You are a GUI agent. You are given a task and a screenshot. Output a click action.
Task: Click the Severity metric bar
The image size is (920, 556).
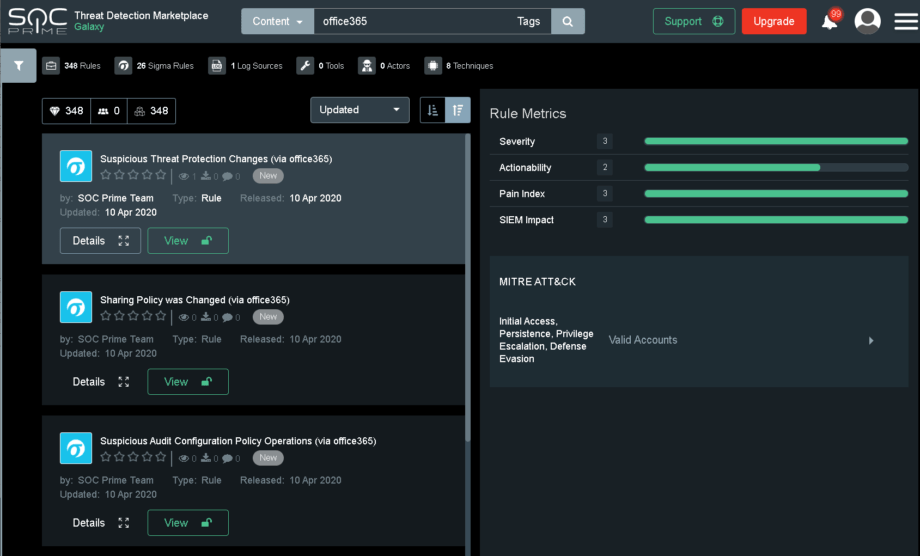click(776, 141)
